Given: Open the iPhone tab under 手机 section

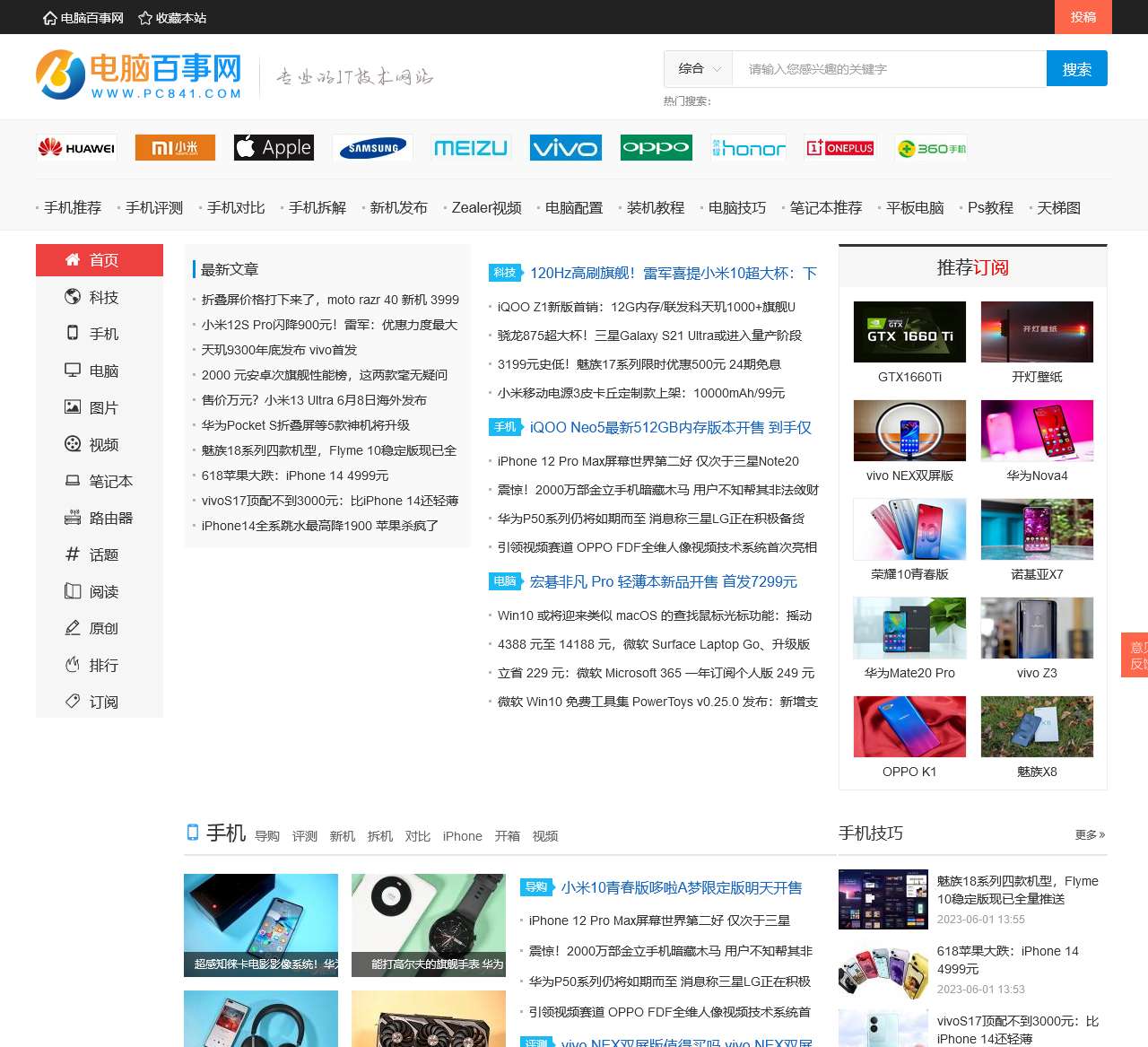Looking at the screenshot, I should tap(463, 836).
